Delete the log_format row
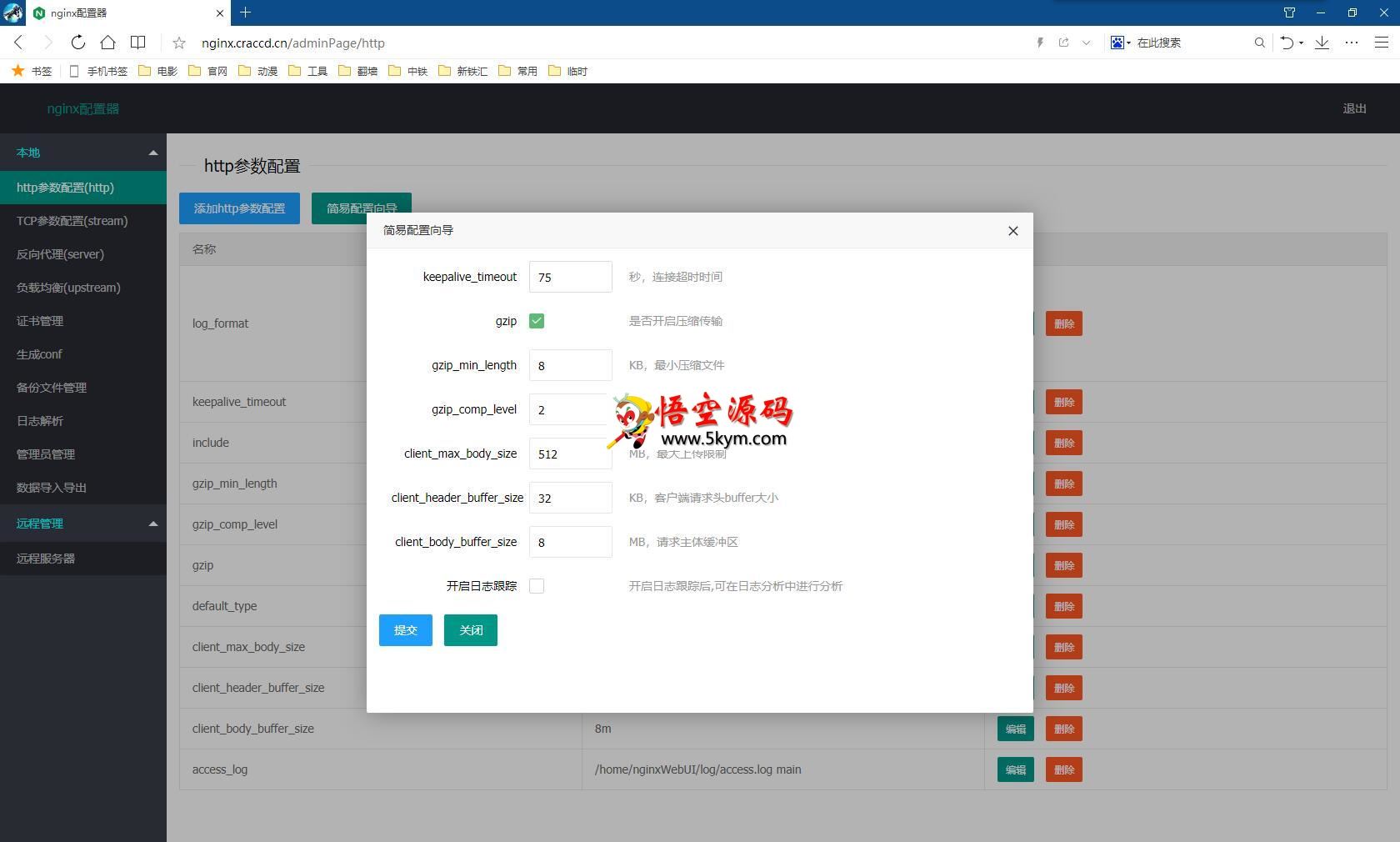Image resolution: width=1400 pixels, height=842 pixels. (x=1064, y=323)
